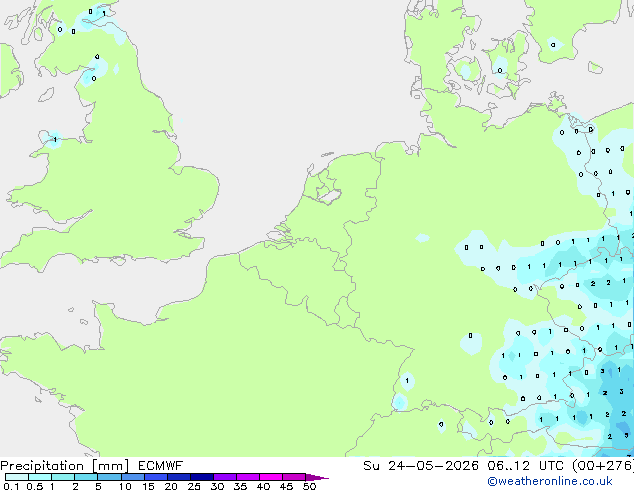Select the magenta 40–45 mm legend swatch
The width and height of the screenshot is (634, 490).
(x=271, y=477)
